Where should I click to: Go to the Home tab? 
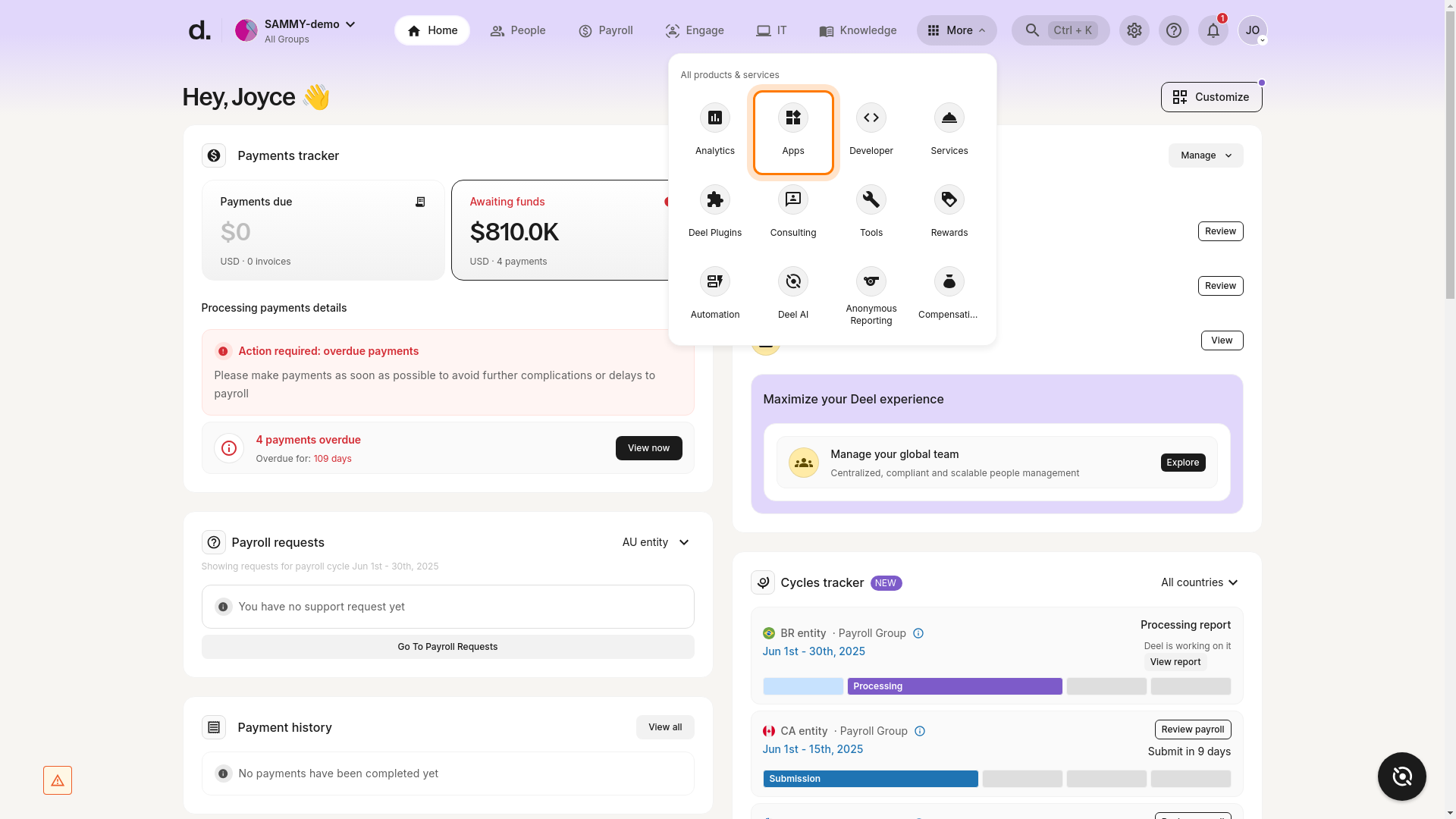[431, 30]
